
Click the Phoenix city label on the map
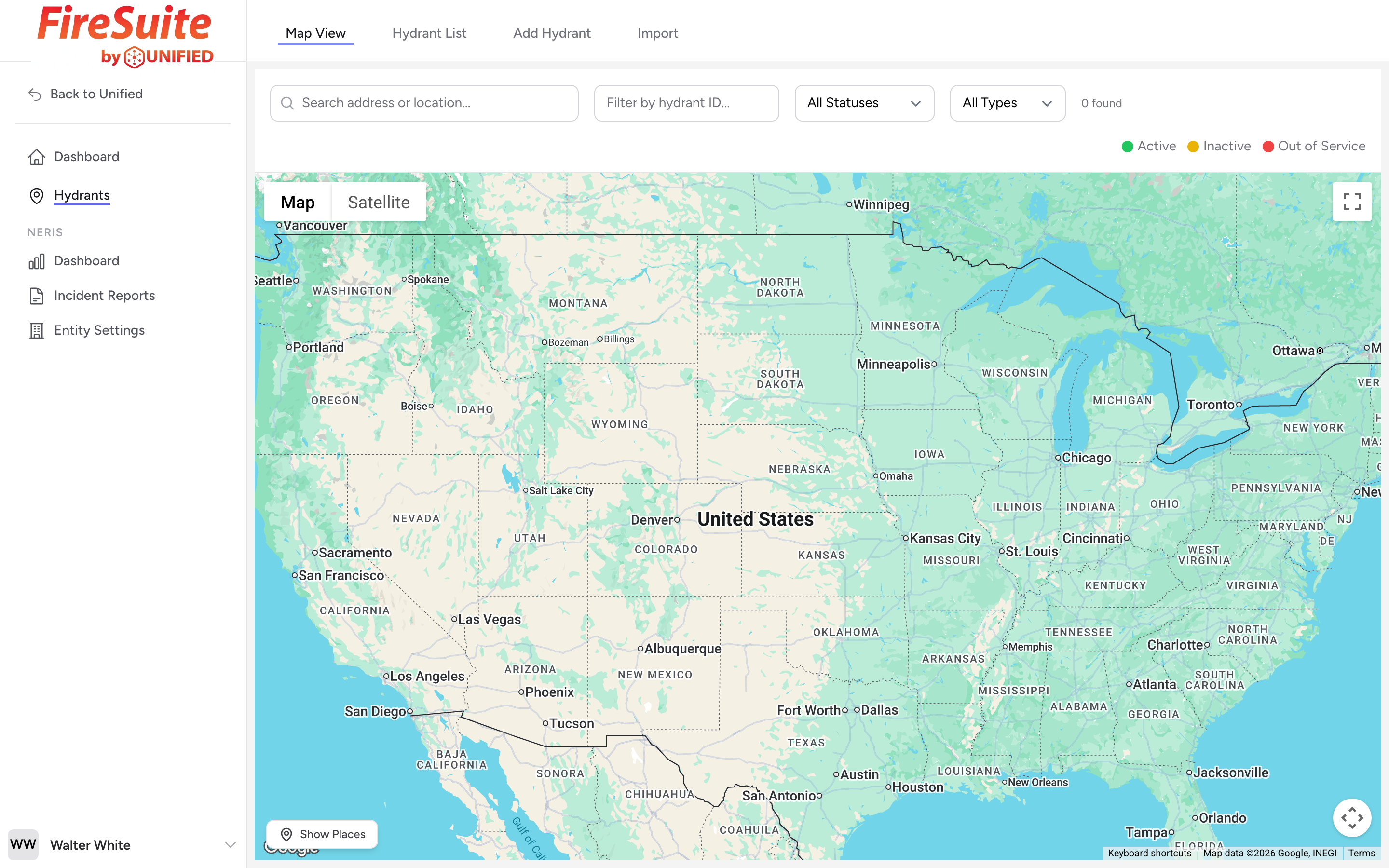tap(549, 692)
